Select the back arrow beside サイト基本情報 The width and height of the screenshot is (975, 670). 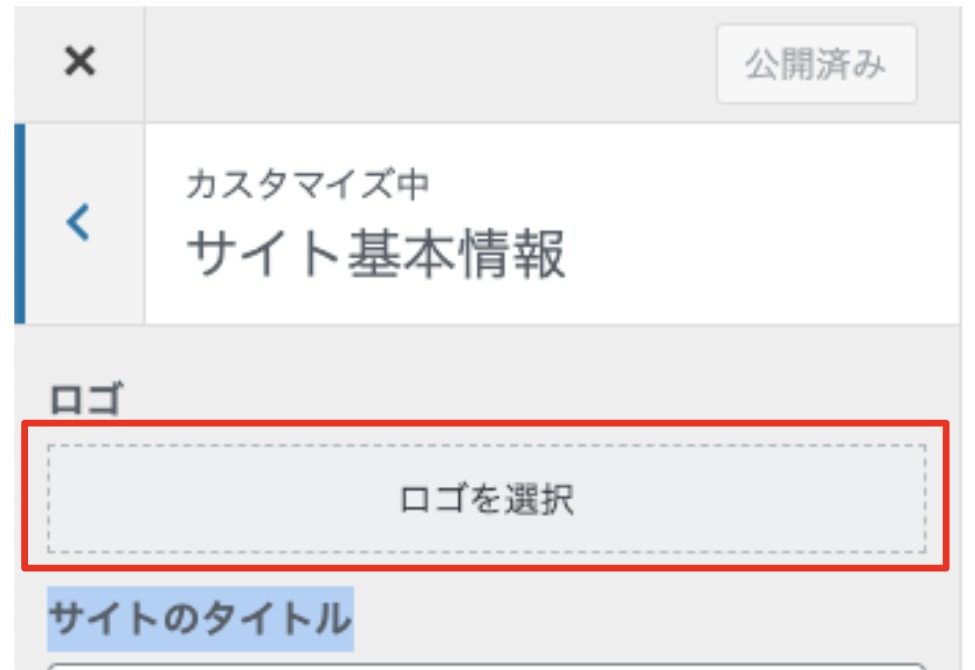[x=80, y=223]
